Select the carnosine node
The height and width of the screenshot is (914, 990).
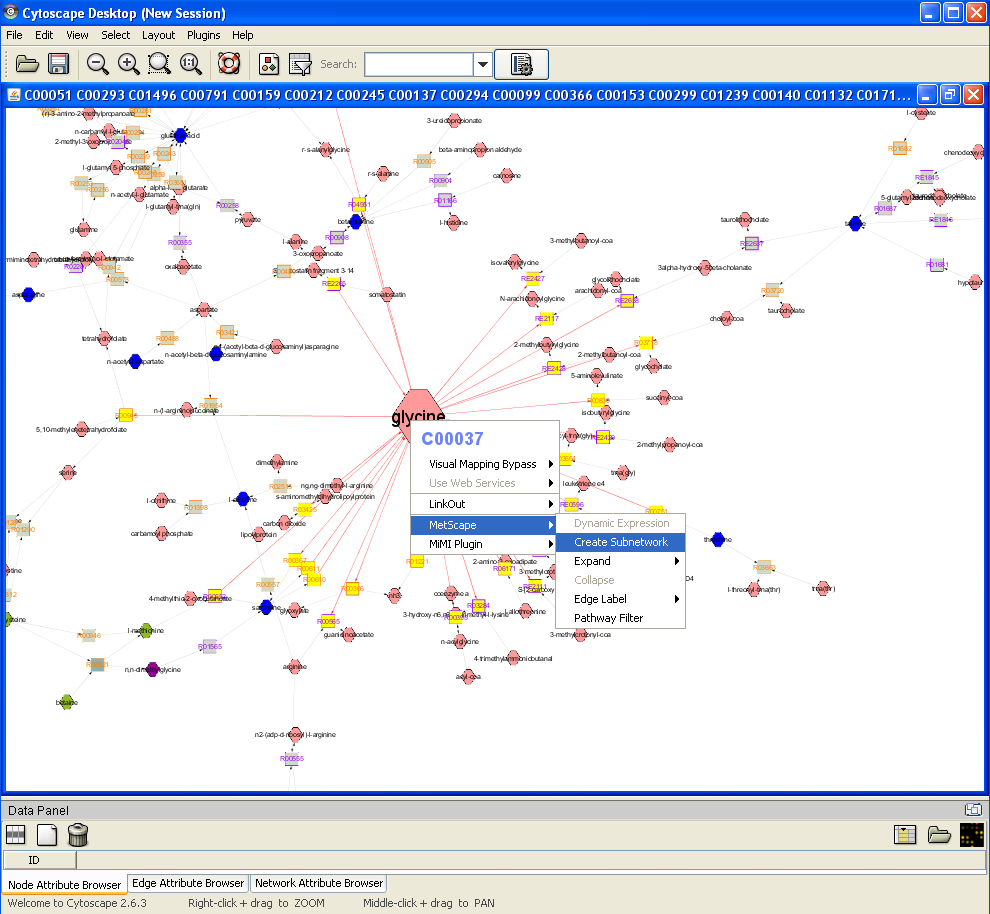click(506, 175)
